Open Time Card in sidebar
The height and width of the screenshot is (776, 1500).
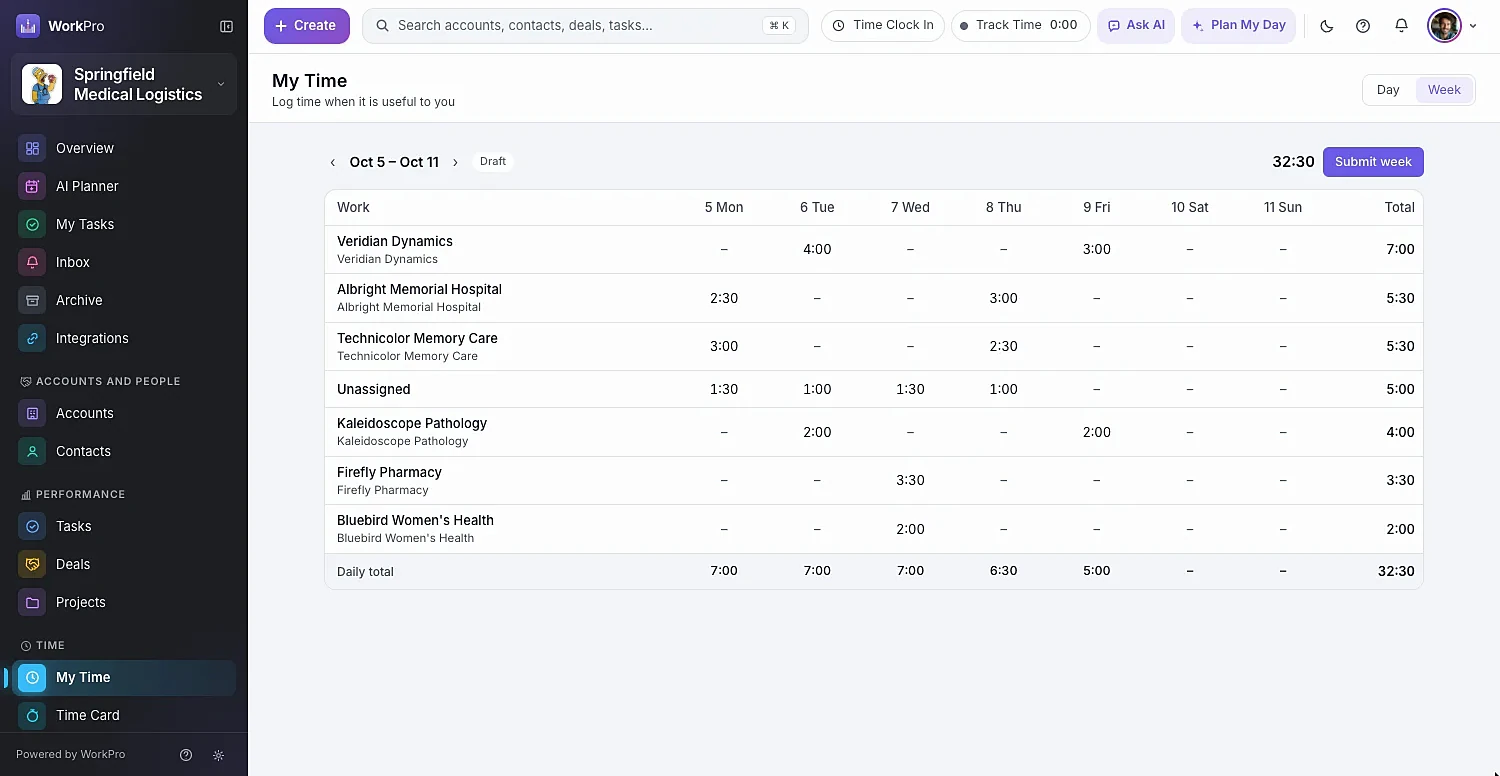tap(125, 715)
